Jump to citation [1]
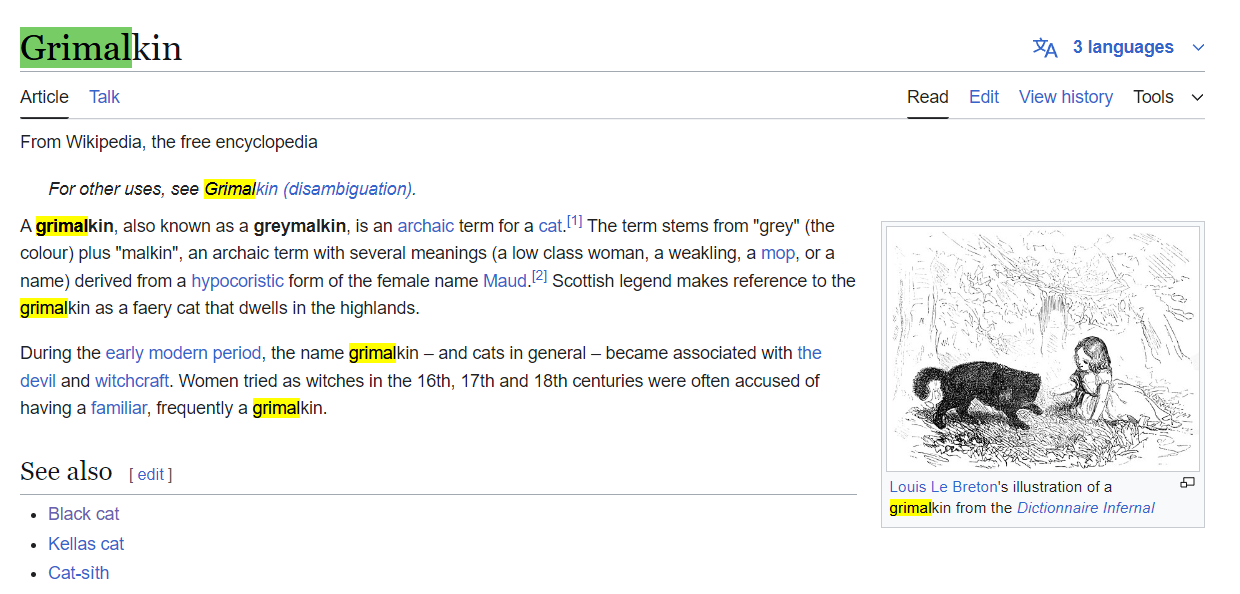 coord(574,221)
